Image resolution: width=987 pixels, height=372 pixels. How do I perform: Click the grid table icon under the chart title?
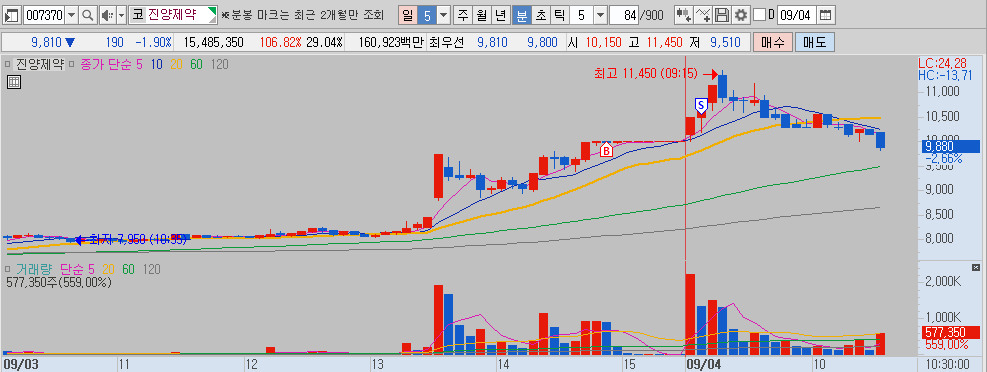14,82
